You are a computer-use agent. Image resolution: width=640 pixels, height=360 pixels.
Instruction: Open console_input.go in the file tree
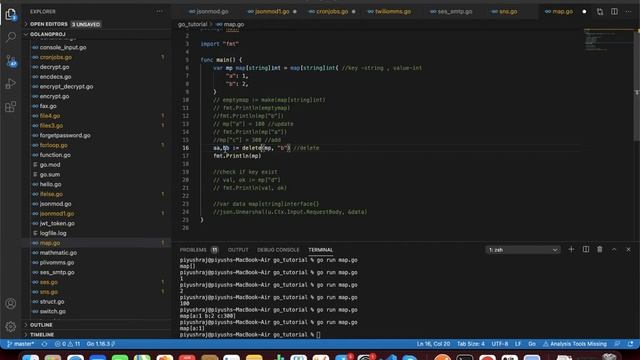click(x=63, y=47)
